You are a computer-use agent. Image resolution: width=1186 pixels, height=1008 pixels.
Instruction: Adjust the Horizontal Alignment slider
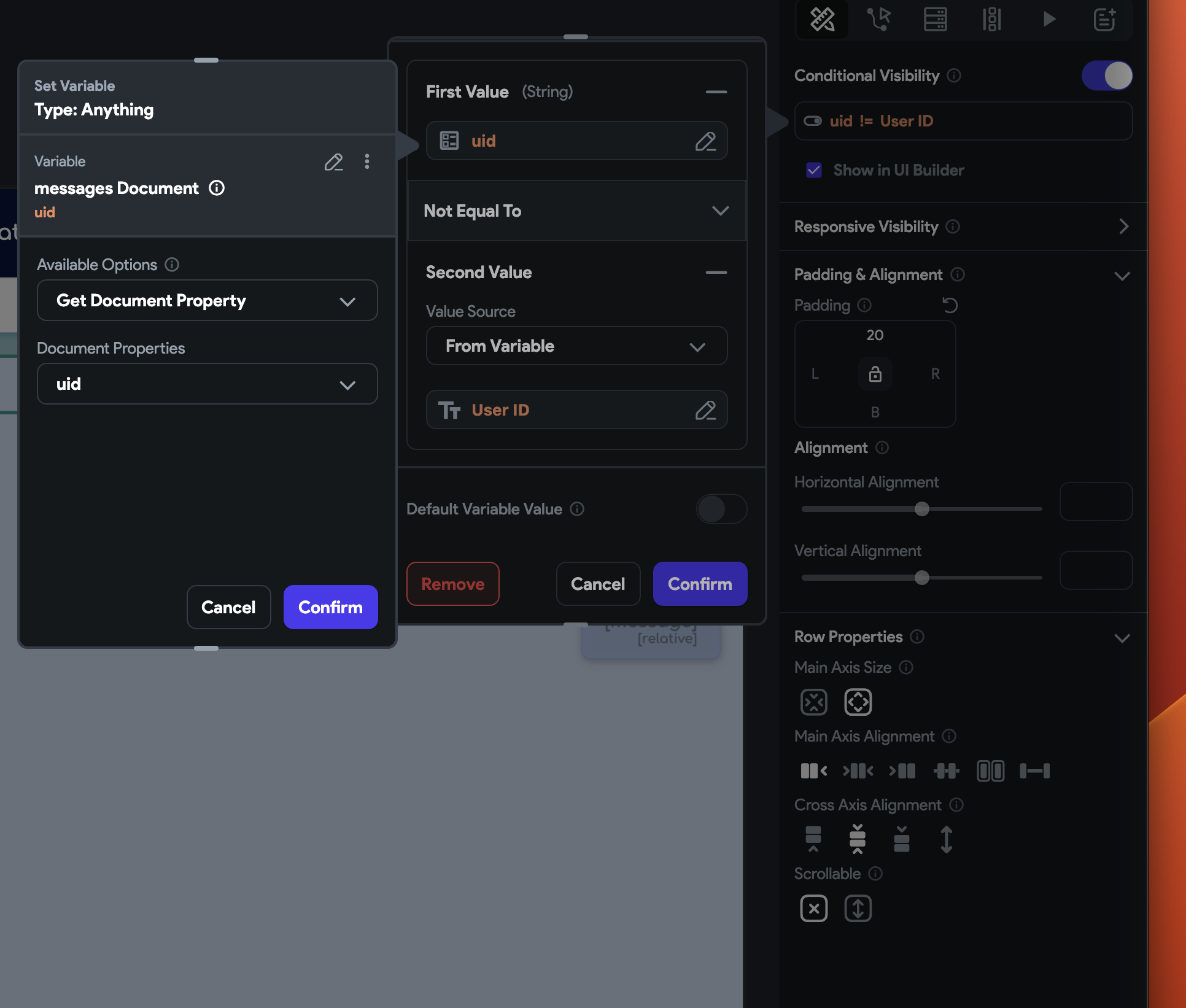point(921,509)
